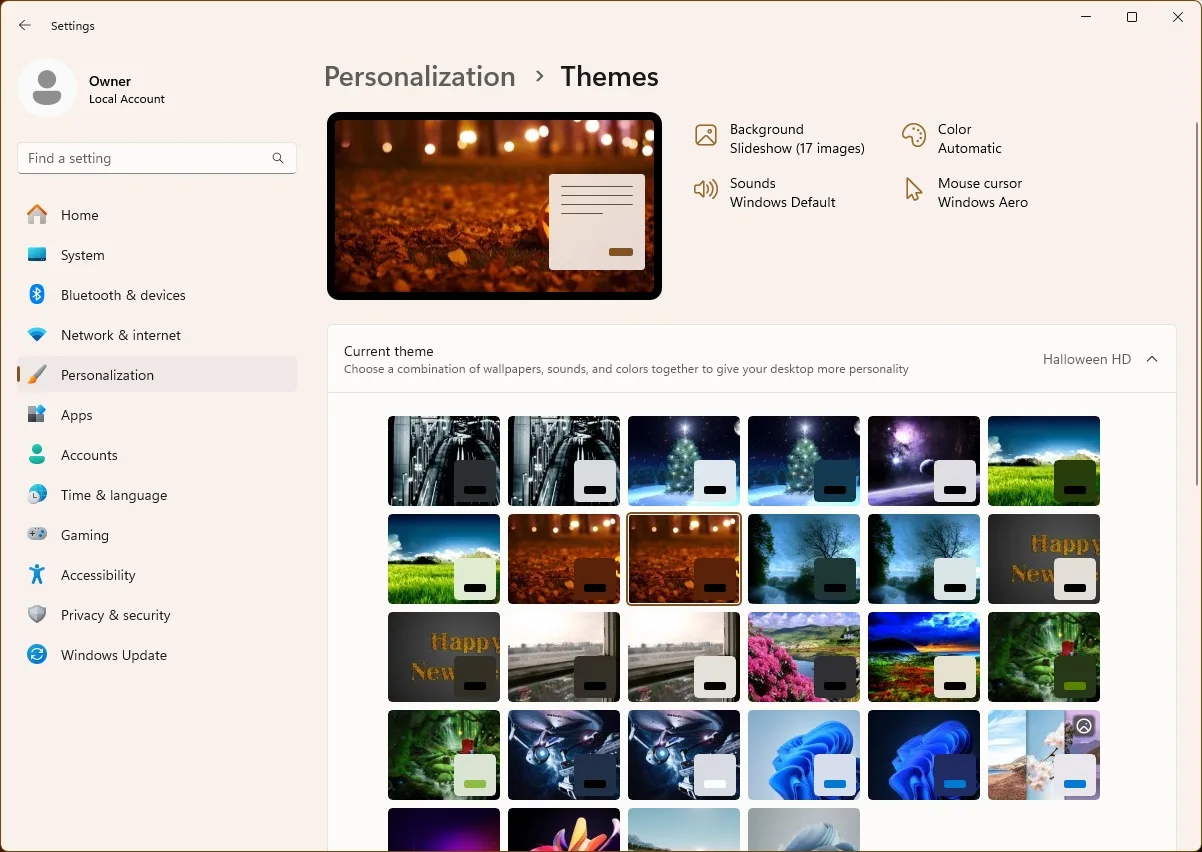Open Privacy & security settings

click(x=157, y=615)
